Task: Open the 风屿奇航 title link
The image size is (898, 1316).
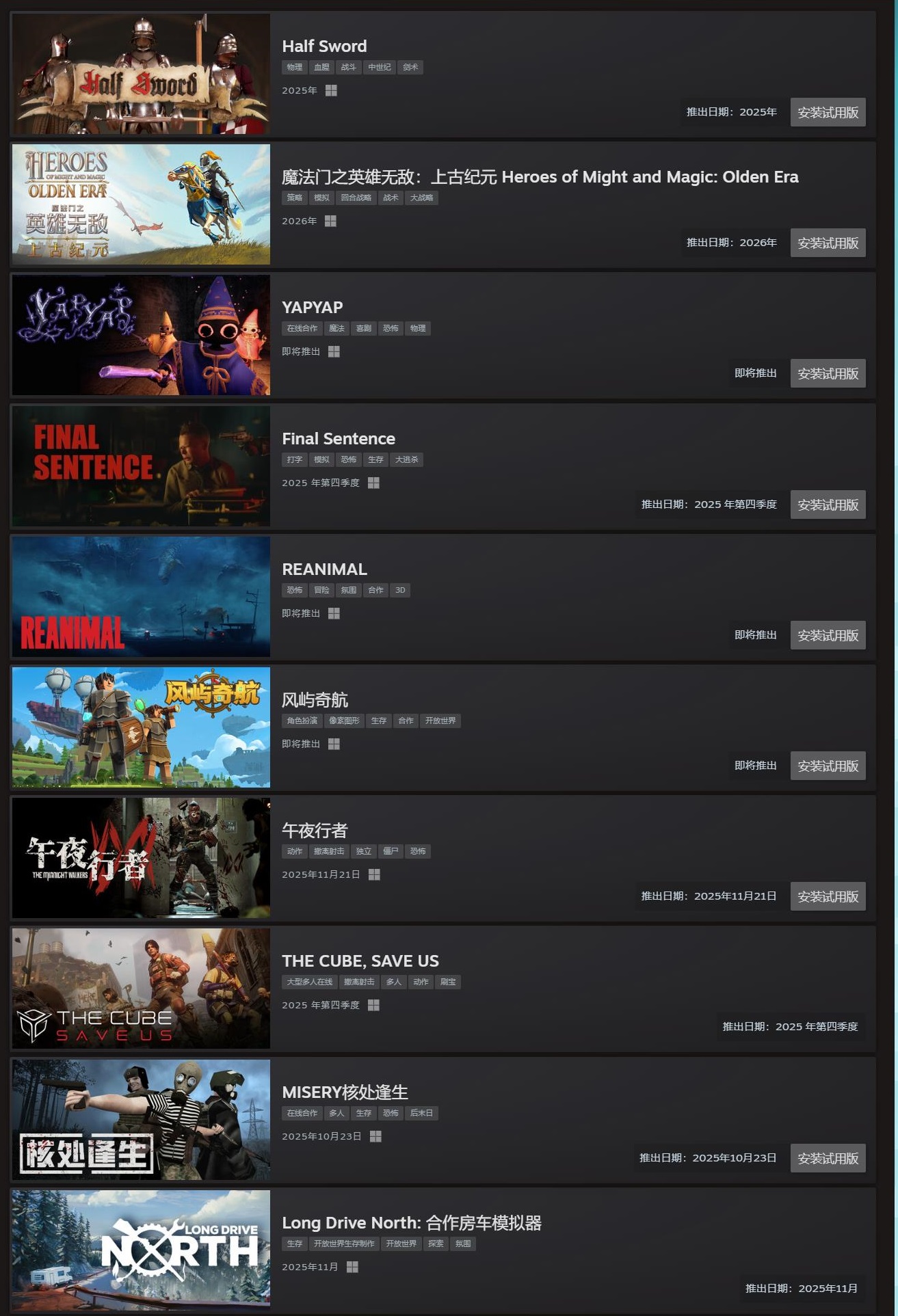Action: click(x=315, y=699)
